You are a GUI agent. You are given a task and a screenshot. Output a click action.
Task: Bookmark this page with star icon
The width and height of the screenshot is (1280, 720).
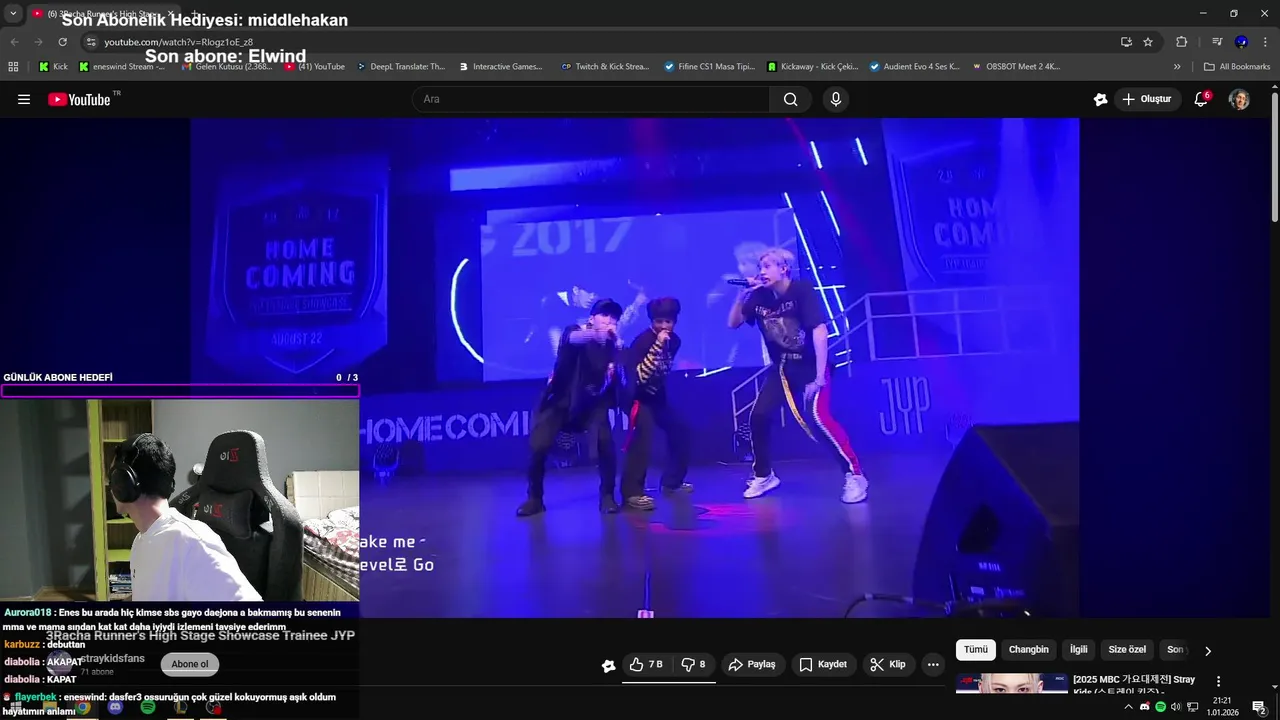coord(1148,42)
